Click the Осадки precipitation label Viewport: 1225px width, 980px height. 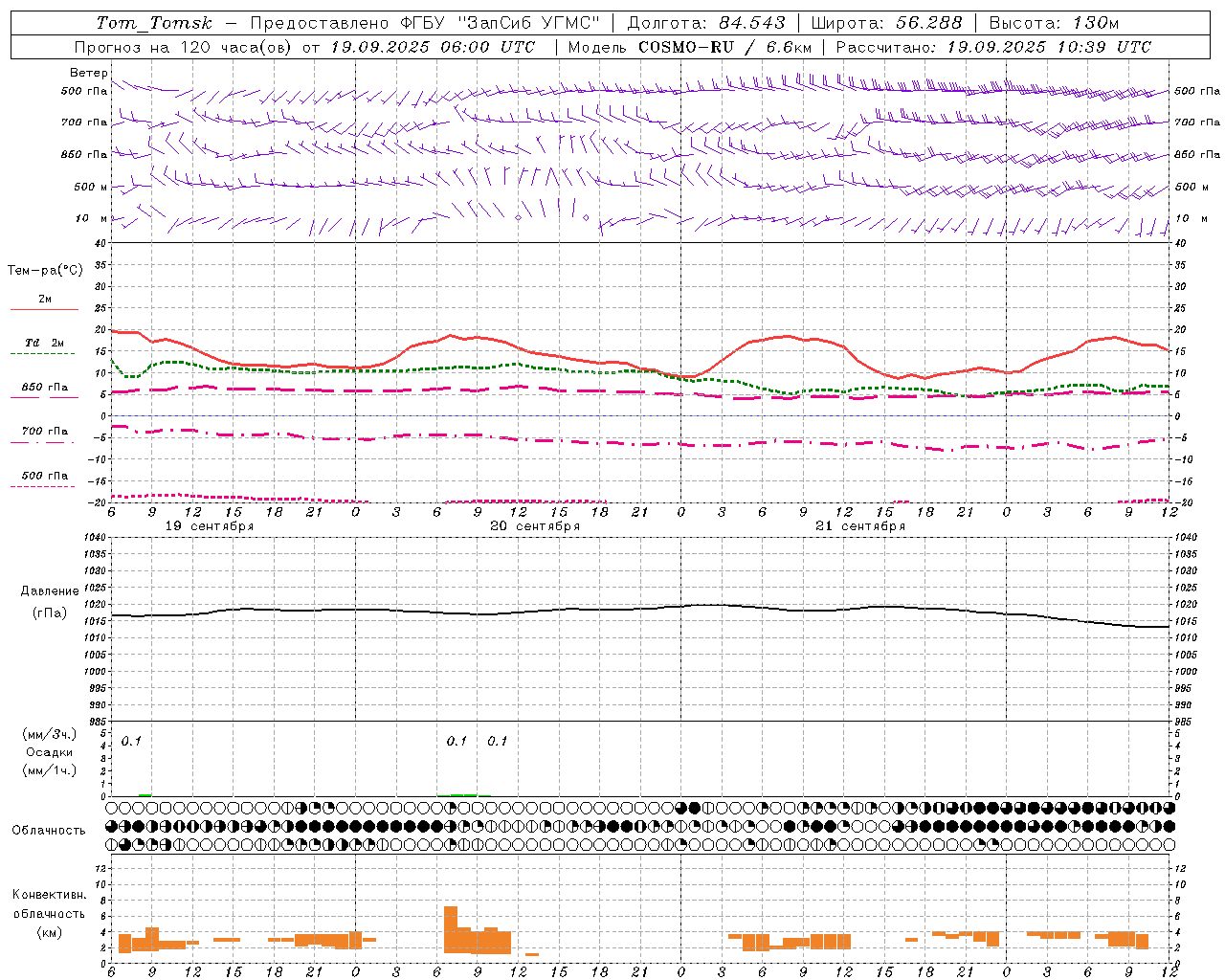50,753
